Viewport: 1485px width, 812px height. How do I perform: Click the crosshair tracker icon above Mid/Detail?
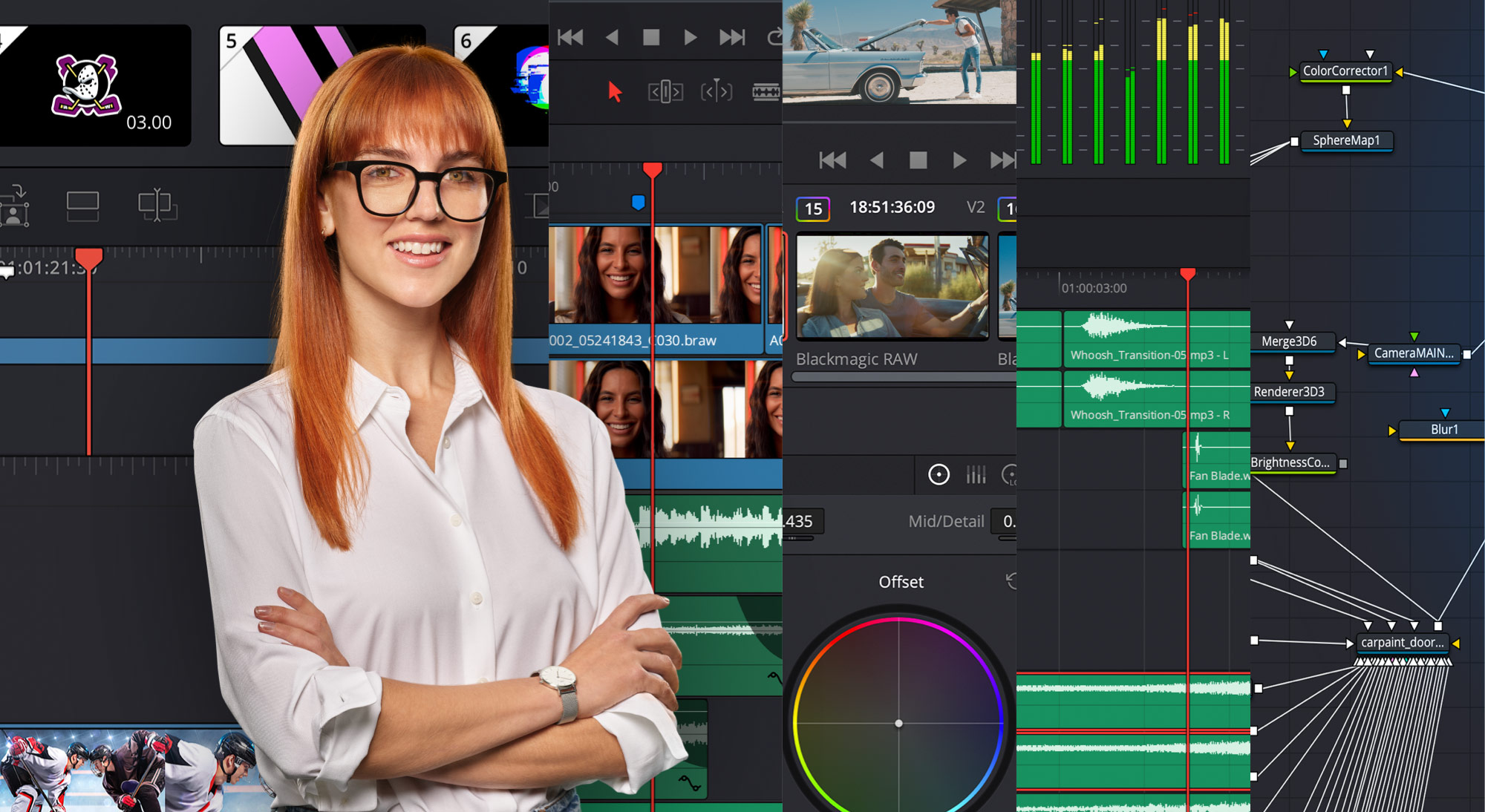(x=939, y=475)
